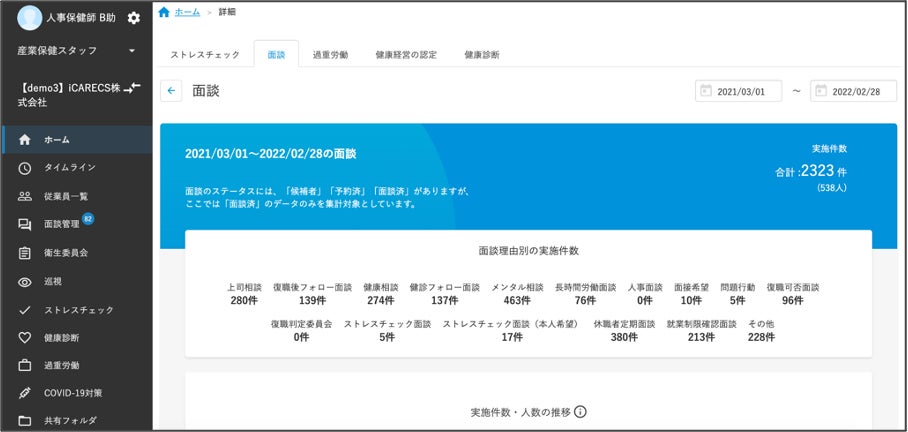Go back with the left arrow button
The height and width of the screenshot is (432, 908).
[171, 91]
